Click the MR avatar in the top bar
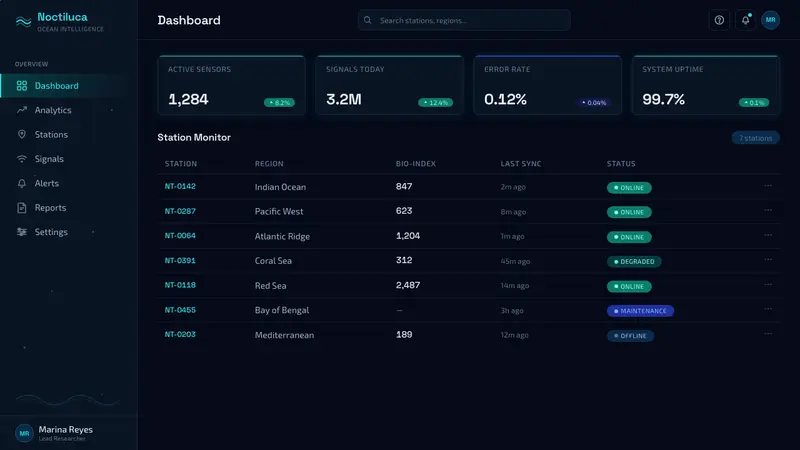This screenshot has height=450, width=800. pyautogui.click(x=770, y=20)
